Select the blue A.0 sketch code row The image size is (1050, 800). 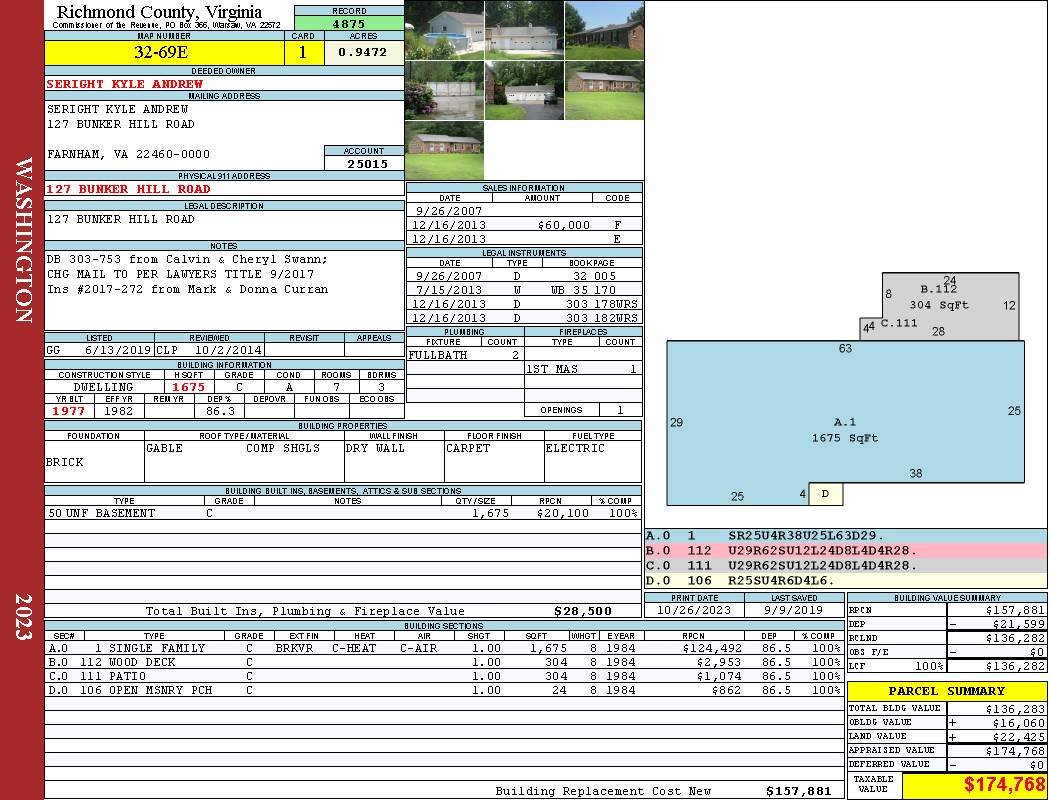(x=845, y=536)
